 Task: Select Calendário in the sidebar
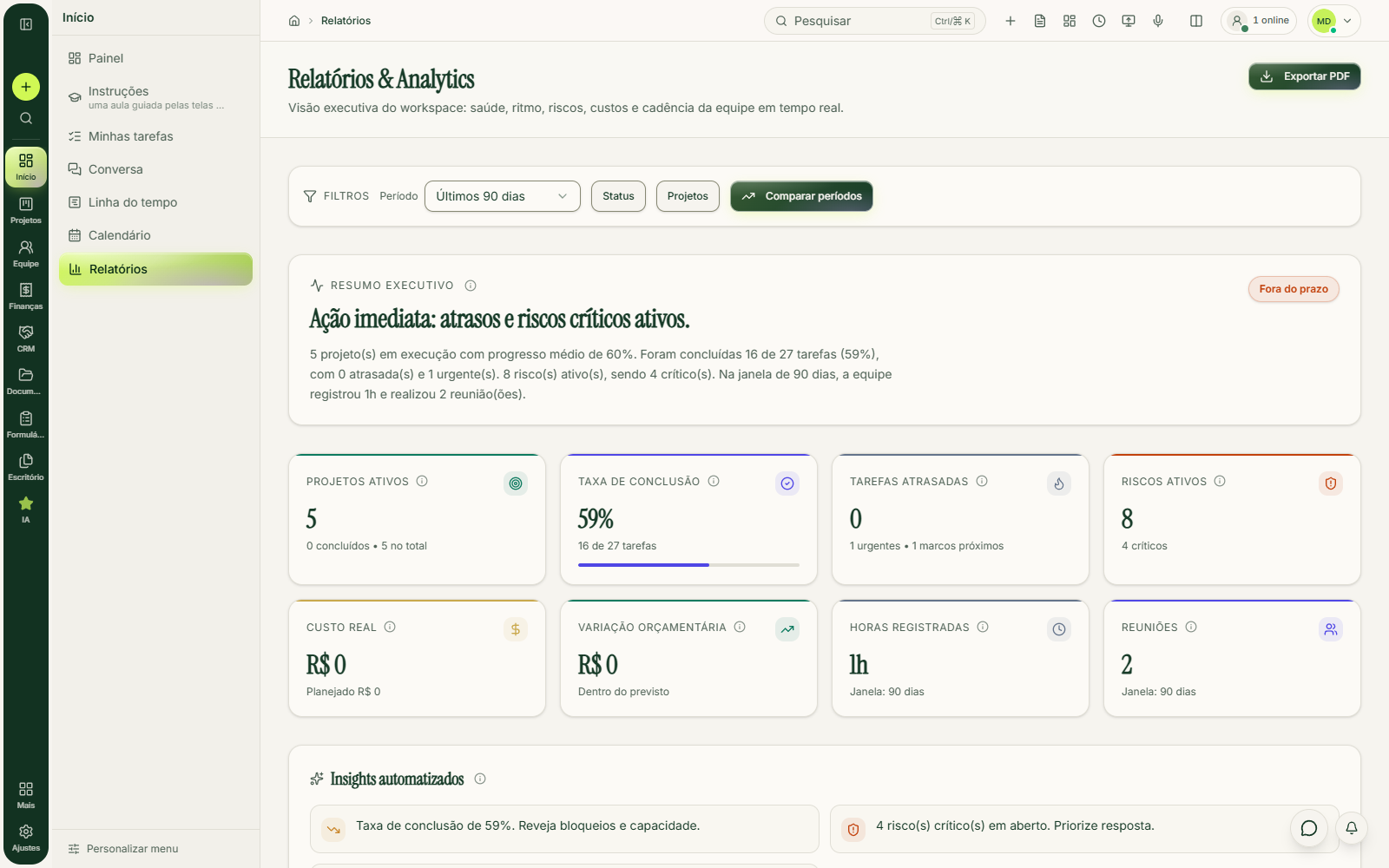tap(155, 235)
